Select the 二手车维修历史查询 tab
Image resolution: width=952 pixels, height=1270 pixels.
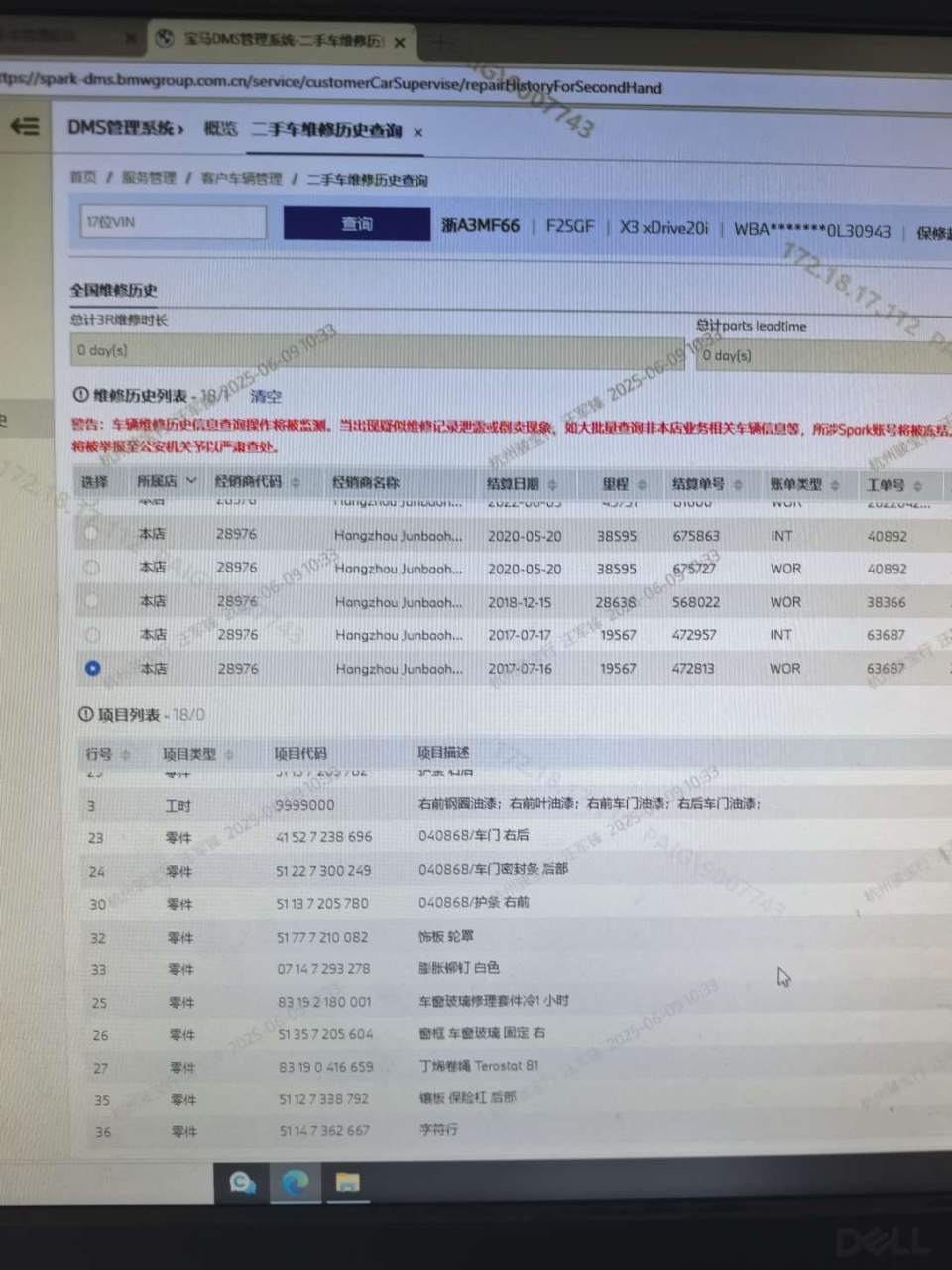pos(325,130)
